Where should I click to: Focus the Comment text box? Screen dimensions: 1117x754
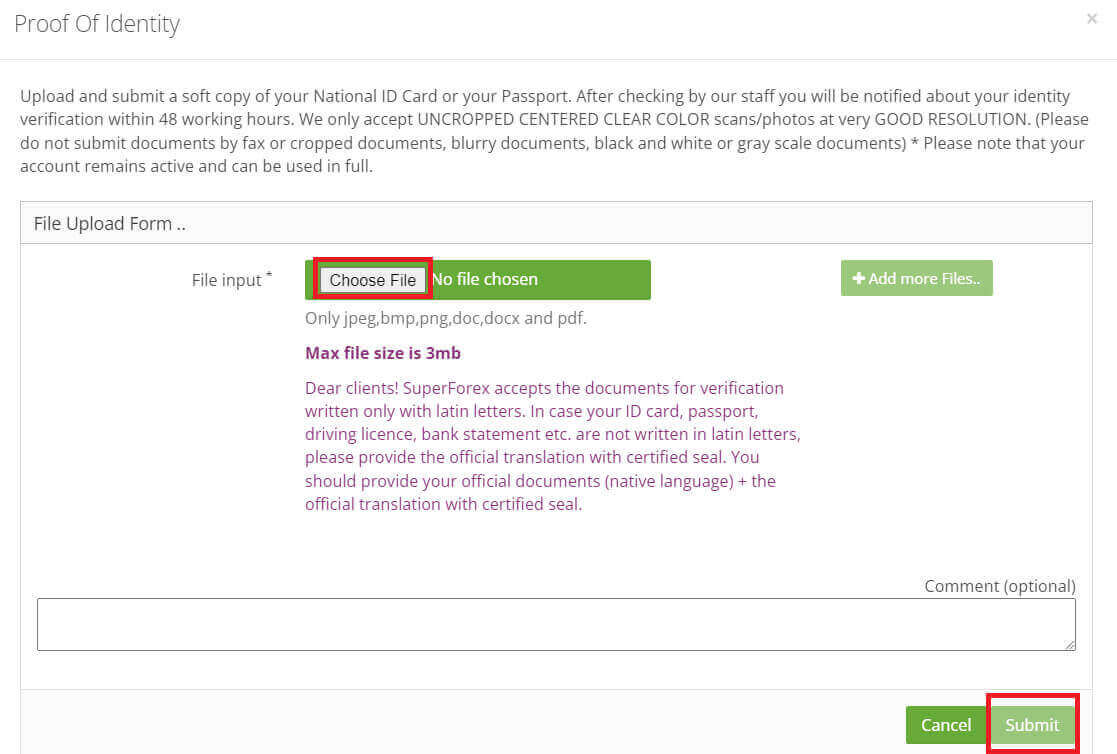555,624
